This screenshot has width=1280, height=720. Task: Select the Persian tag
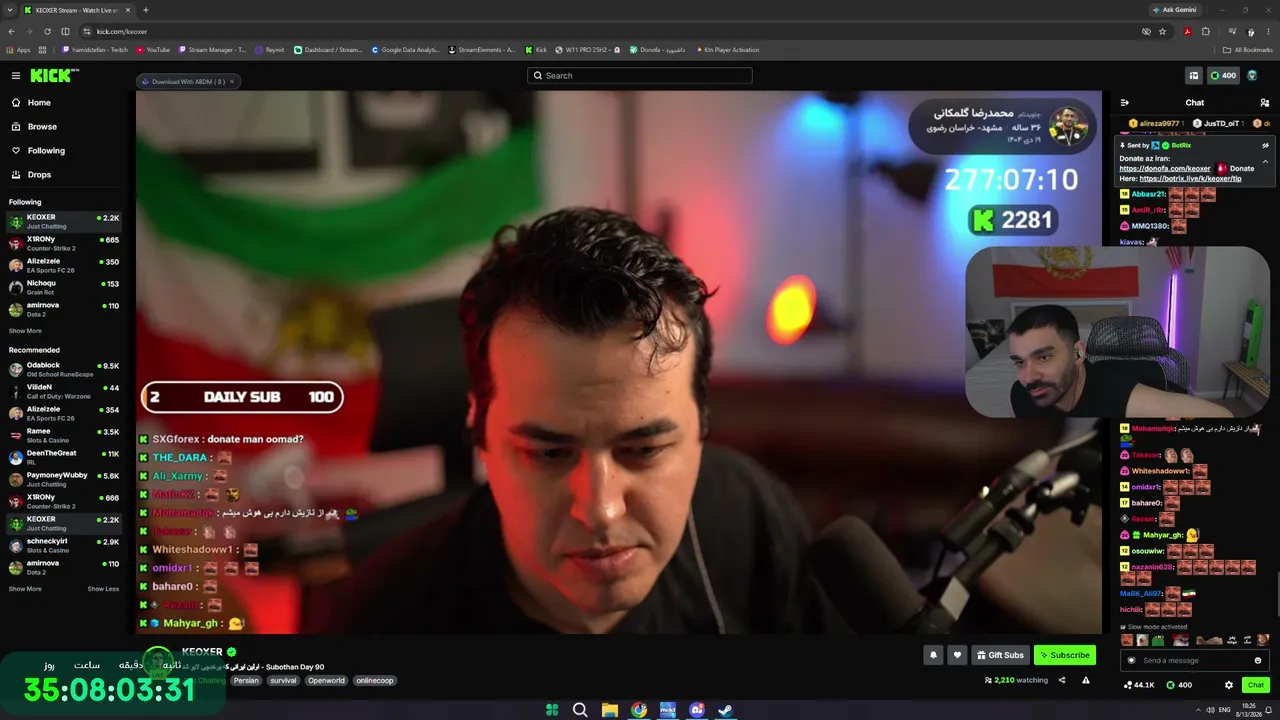click(x=246, y=681)
